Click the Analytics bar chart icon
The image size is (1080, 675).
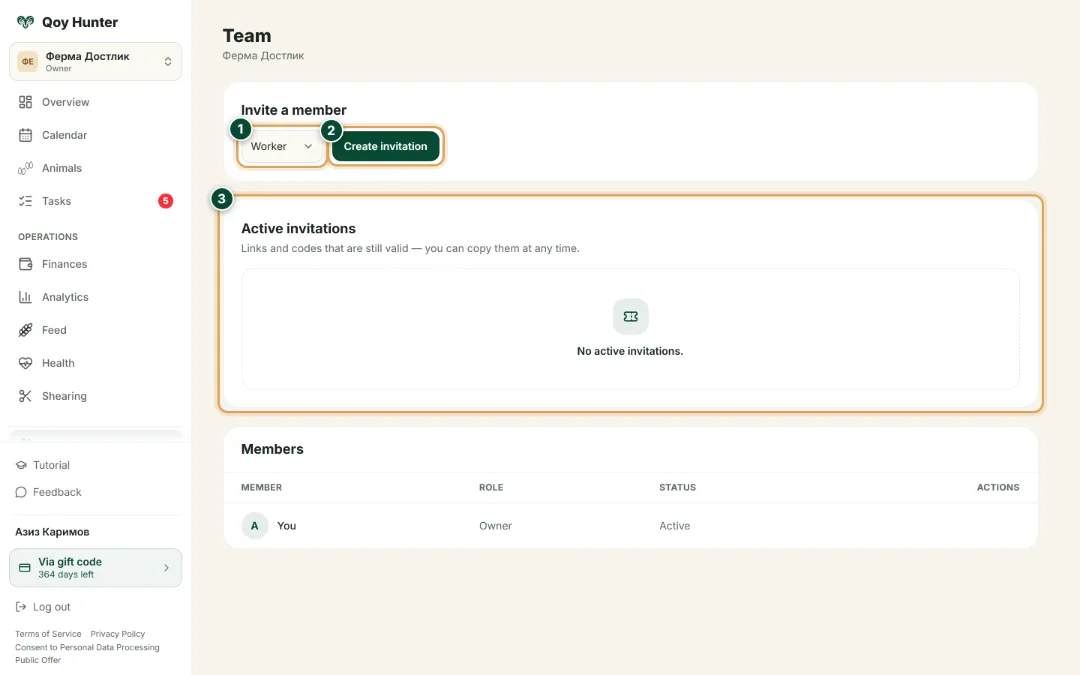coord(25,297)
